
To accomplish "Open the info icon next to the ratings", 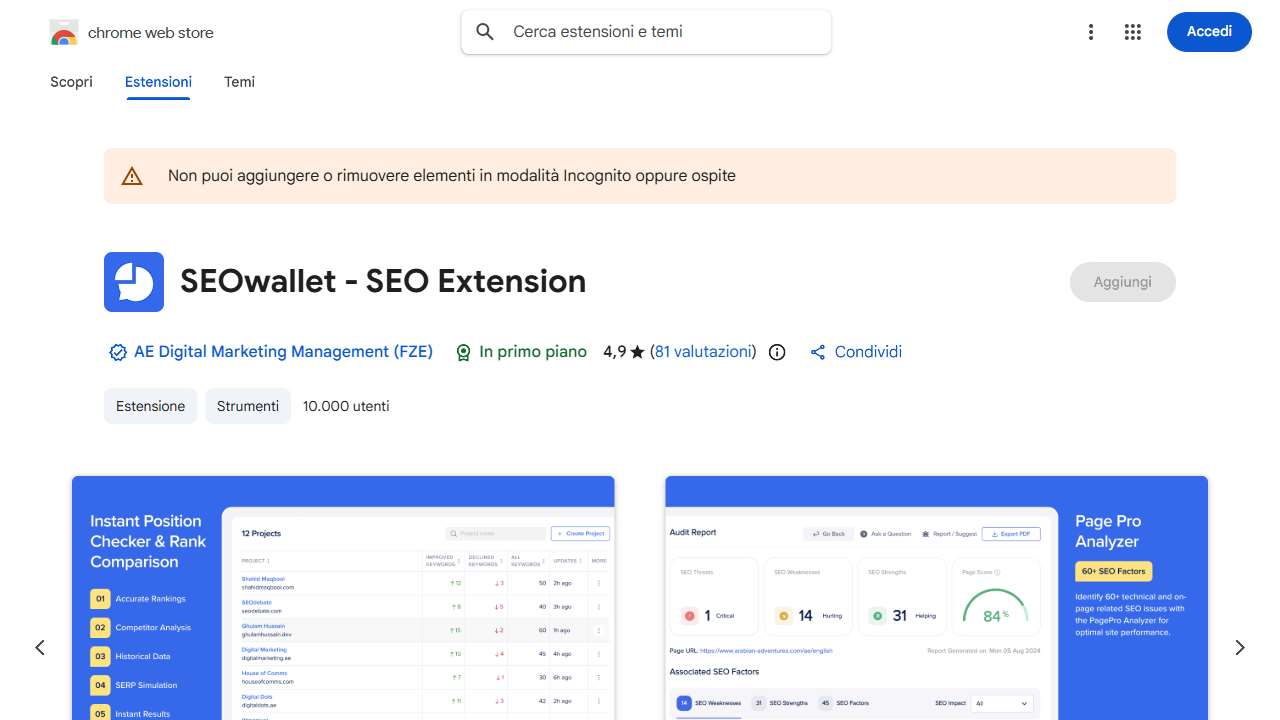I will 777,352.
